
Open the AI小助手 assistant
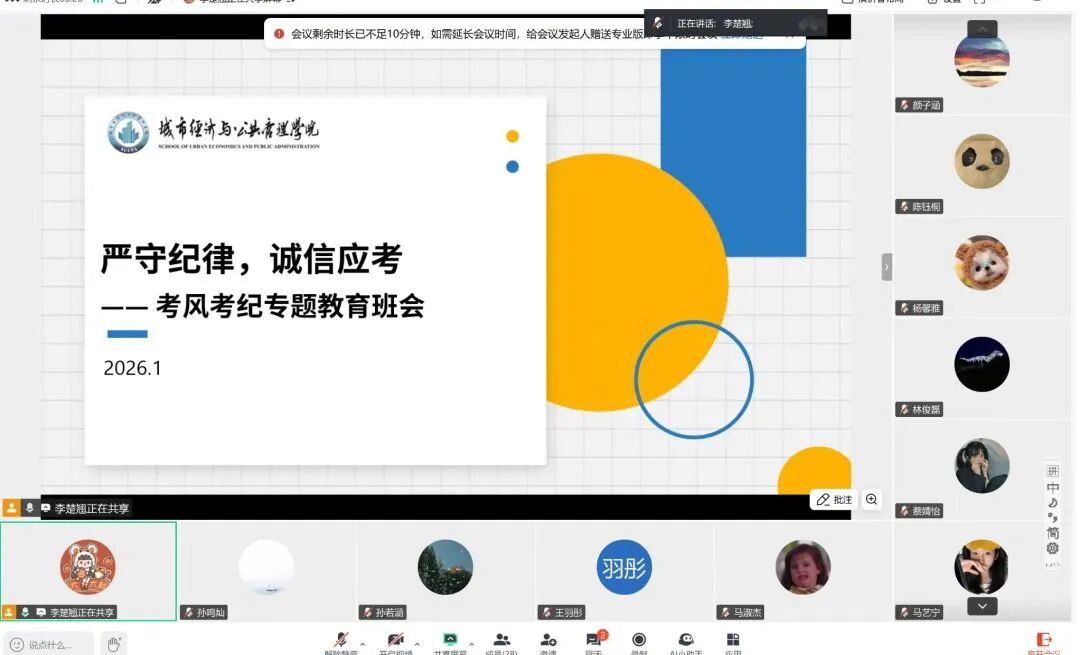pos(684,637)
